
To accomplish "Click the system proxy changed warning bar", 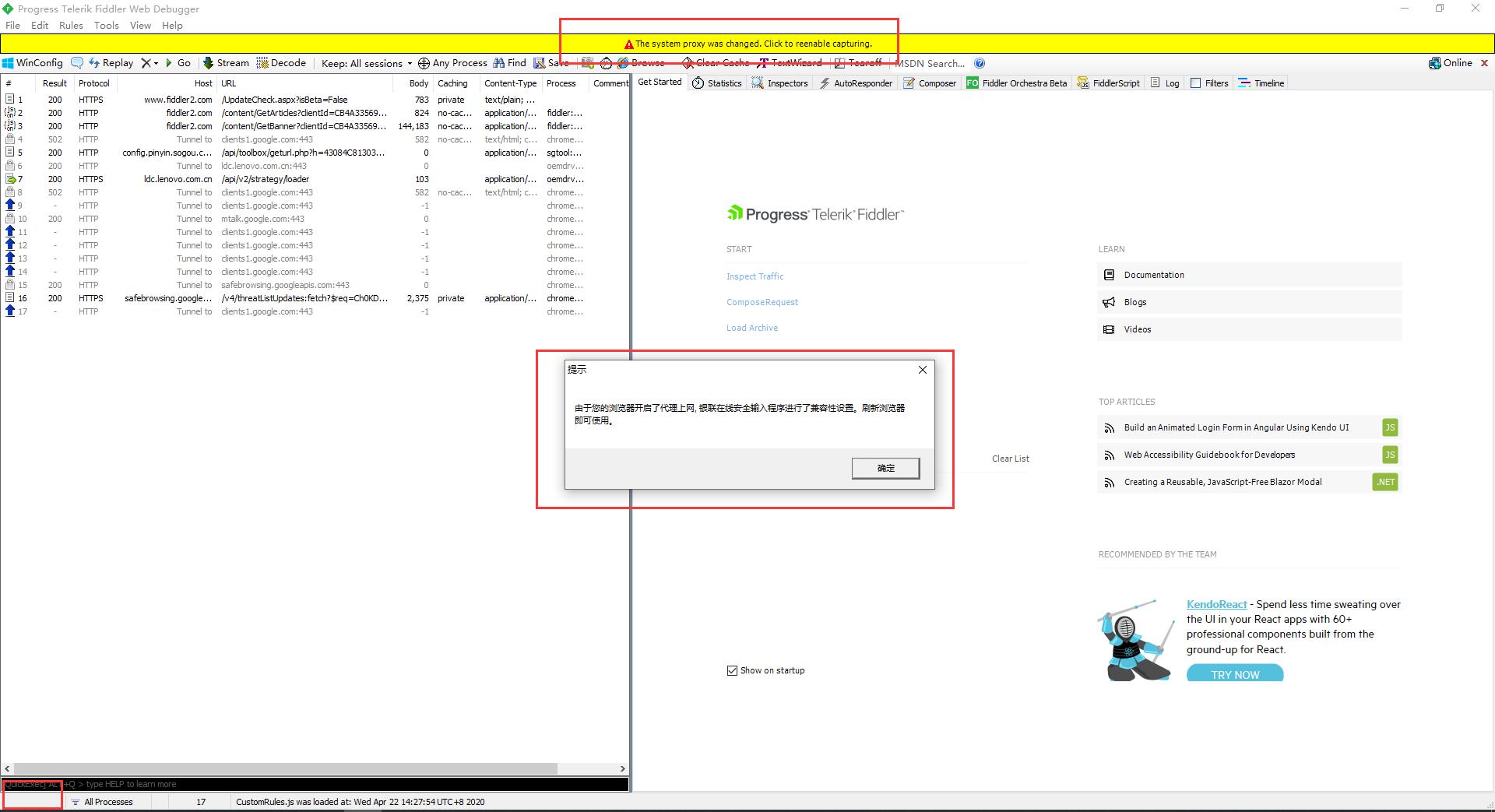I will pos(747,44).
